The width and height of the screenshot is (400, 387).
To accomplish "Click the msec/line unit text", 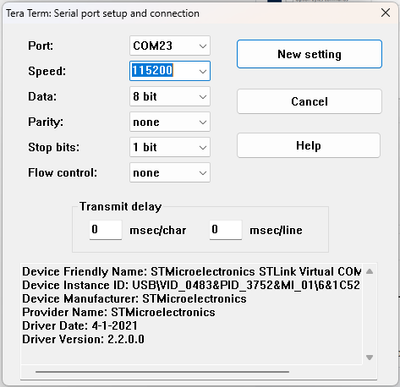I will (276, 230).
